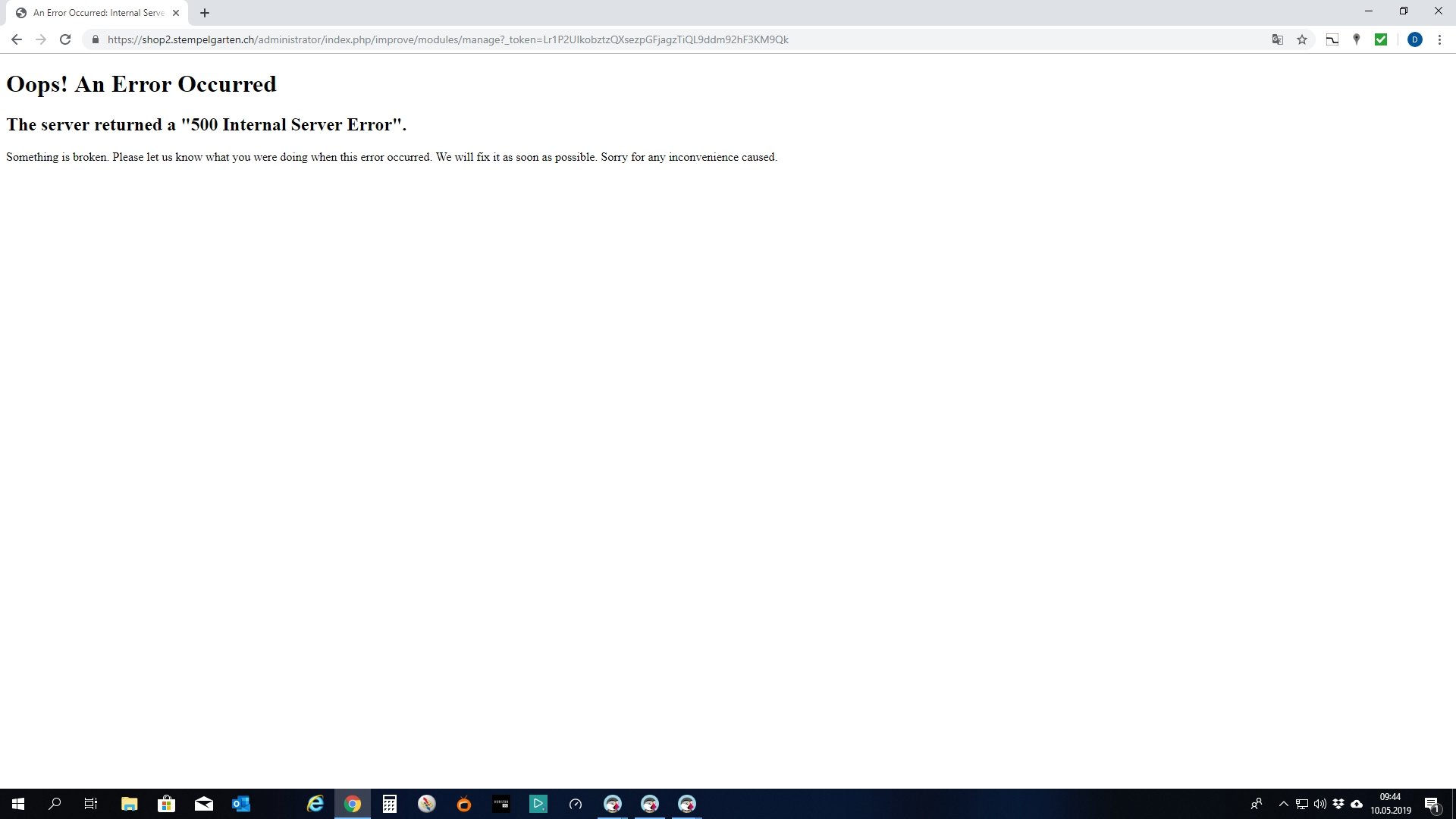Open the volume control in tray

tap(1320, 804)
